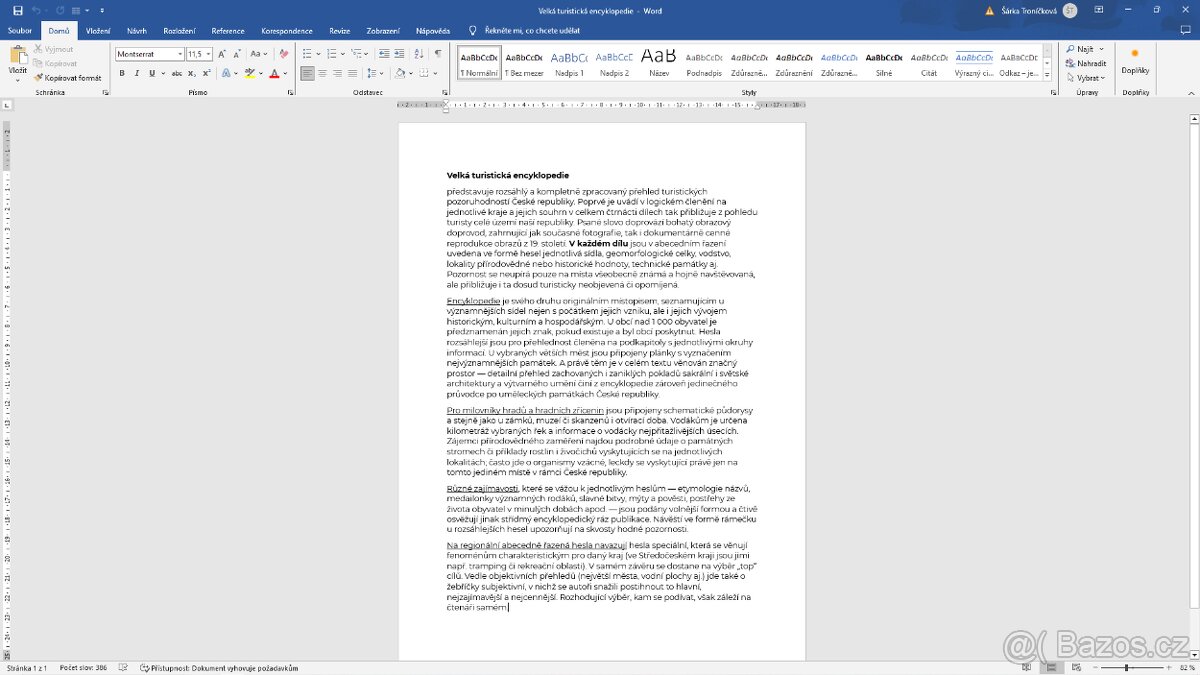Apply bulleted list to the paragraph

[307, 54]
